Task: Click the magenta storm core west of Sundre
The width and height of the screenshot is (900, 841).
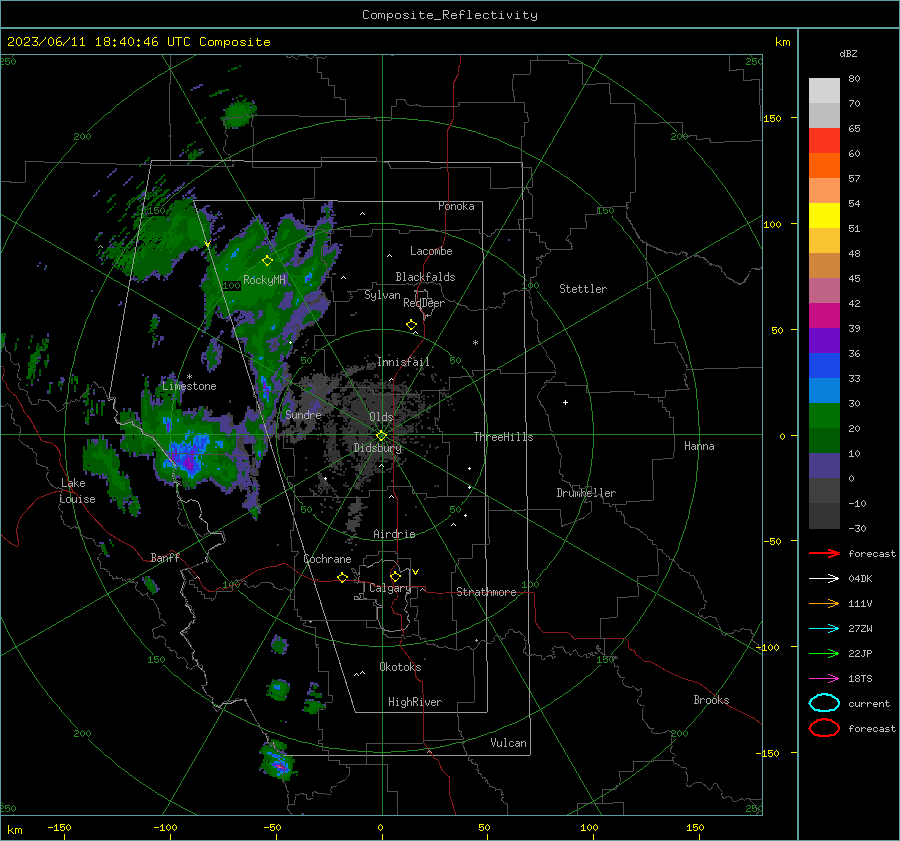Action: (x=188, y=459)
